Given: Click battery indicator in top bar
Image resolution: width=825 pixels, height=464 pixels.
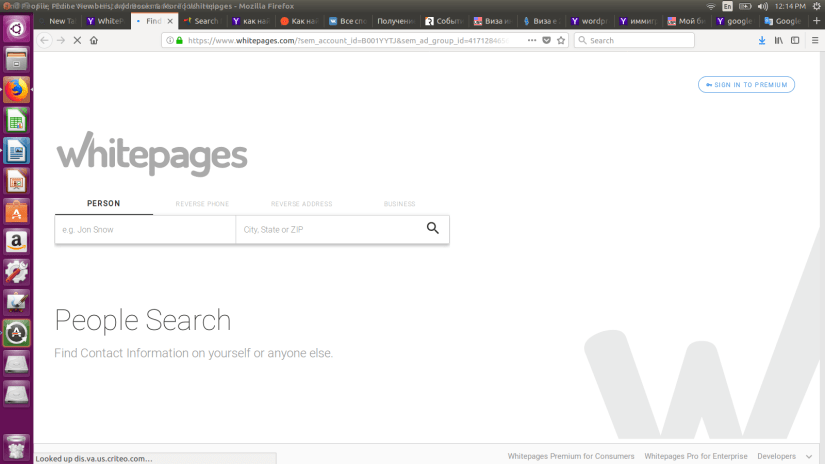Looking at the screenshot, I should [x=745, y=6].
